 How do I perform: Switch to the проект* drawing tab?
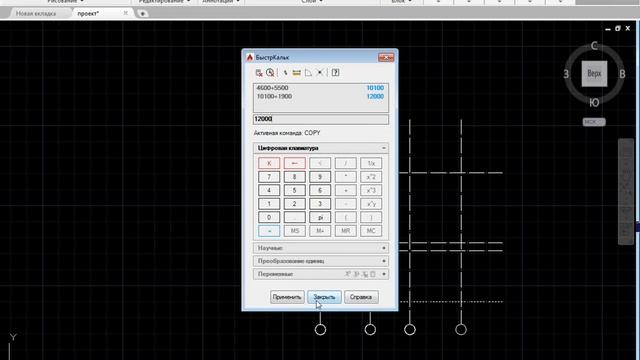point(88,13)
